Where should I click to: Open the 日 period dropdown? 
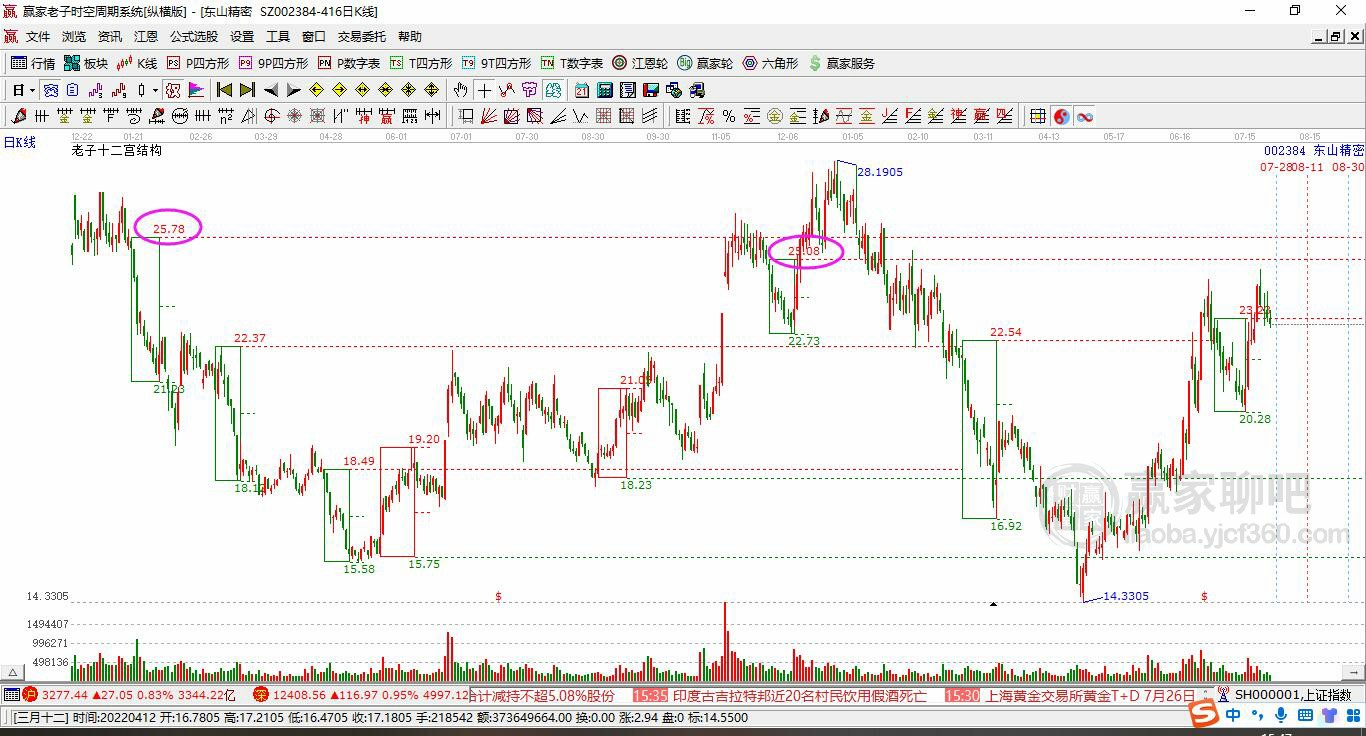pyautogui.click(x=24, y=90)
